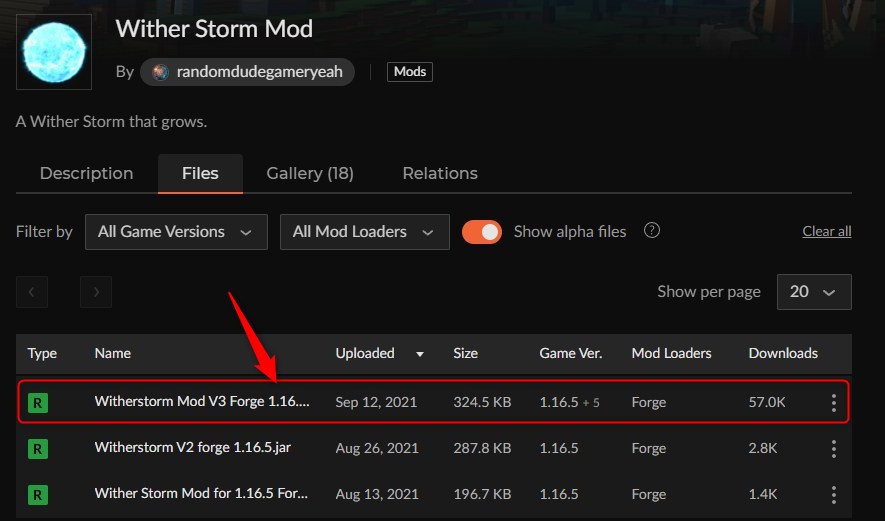This screenshot has height=521, width=885.
Task: Click the Uploaded sort arrow icon
Action: pyautogui.click(x=419, y=354)
